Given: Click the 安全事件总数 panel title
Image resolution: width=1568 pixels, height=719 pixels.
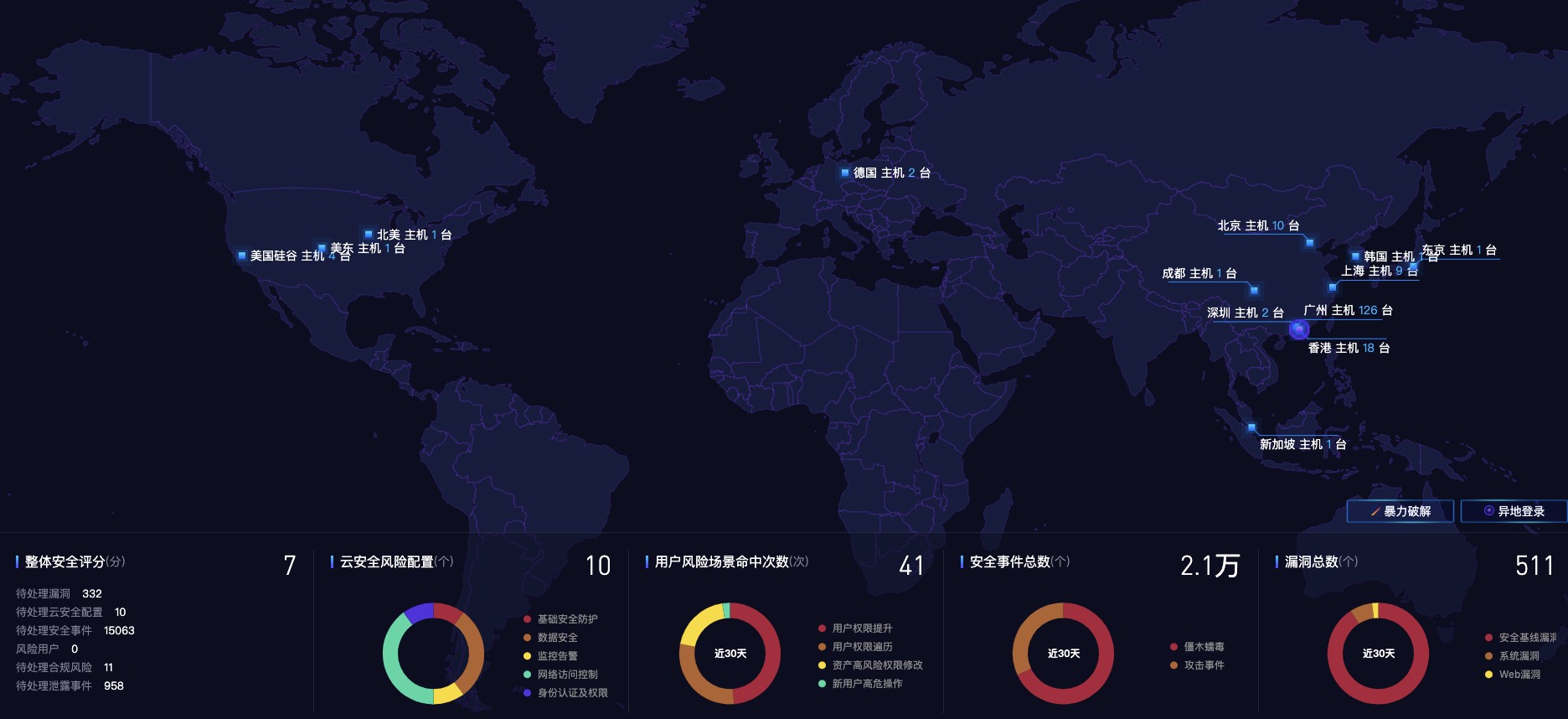Looking at the screenshot, I should pos(1020,561).
